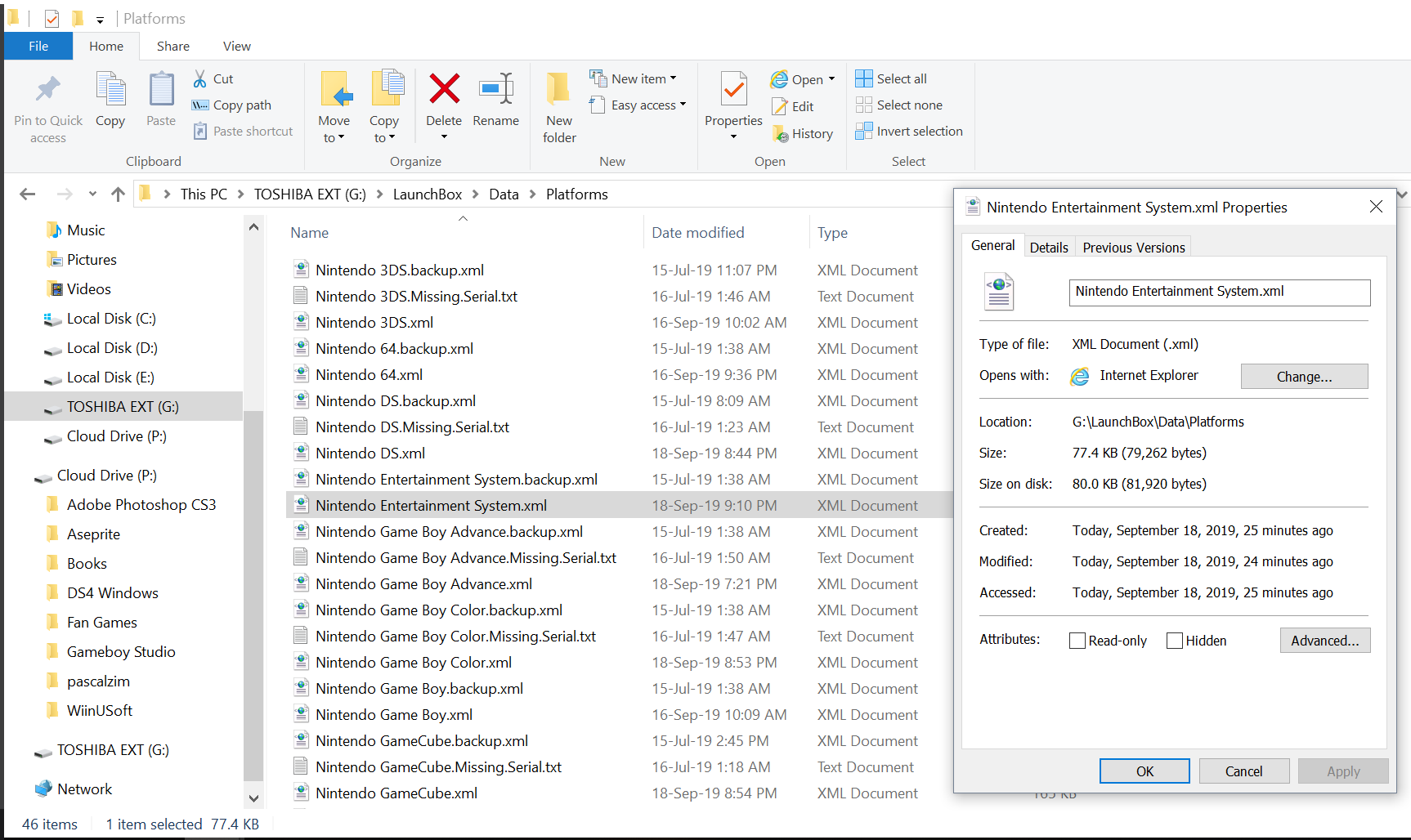The height and width of the screenshot is (840, 1411).
Task: Click Data in the breadcrumb path
Action: pyautogui.click(x=504, y=194)
